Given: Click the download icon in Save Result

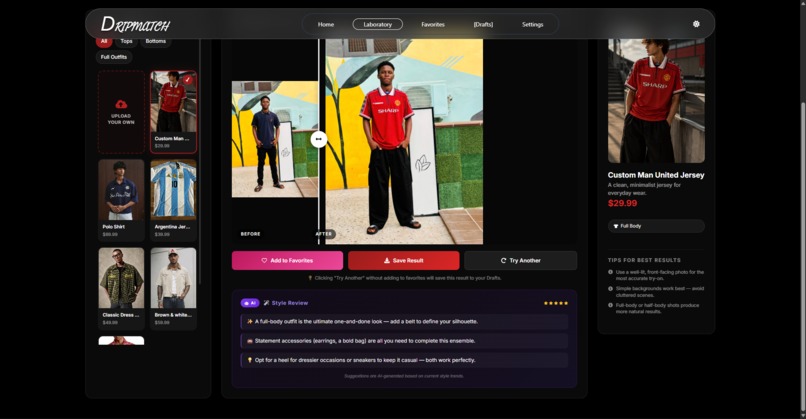Looking at the screenshot, I should coord(387,261).
